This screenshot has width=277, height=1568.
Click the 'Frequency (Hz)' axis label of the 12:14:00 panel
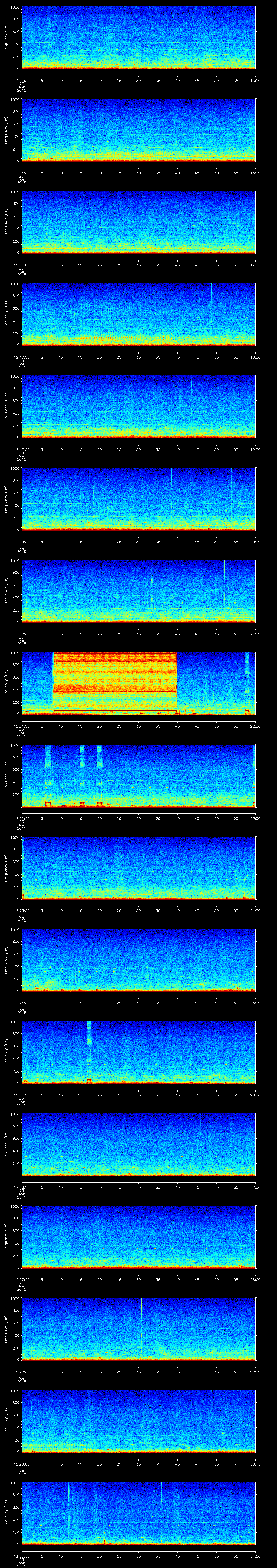coord(6,38)
